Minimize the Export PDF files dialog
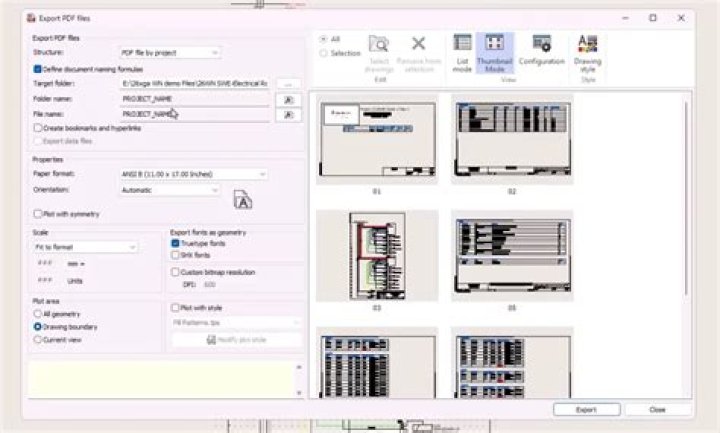720x433 pixels. coord(625,18)
